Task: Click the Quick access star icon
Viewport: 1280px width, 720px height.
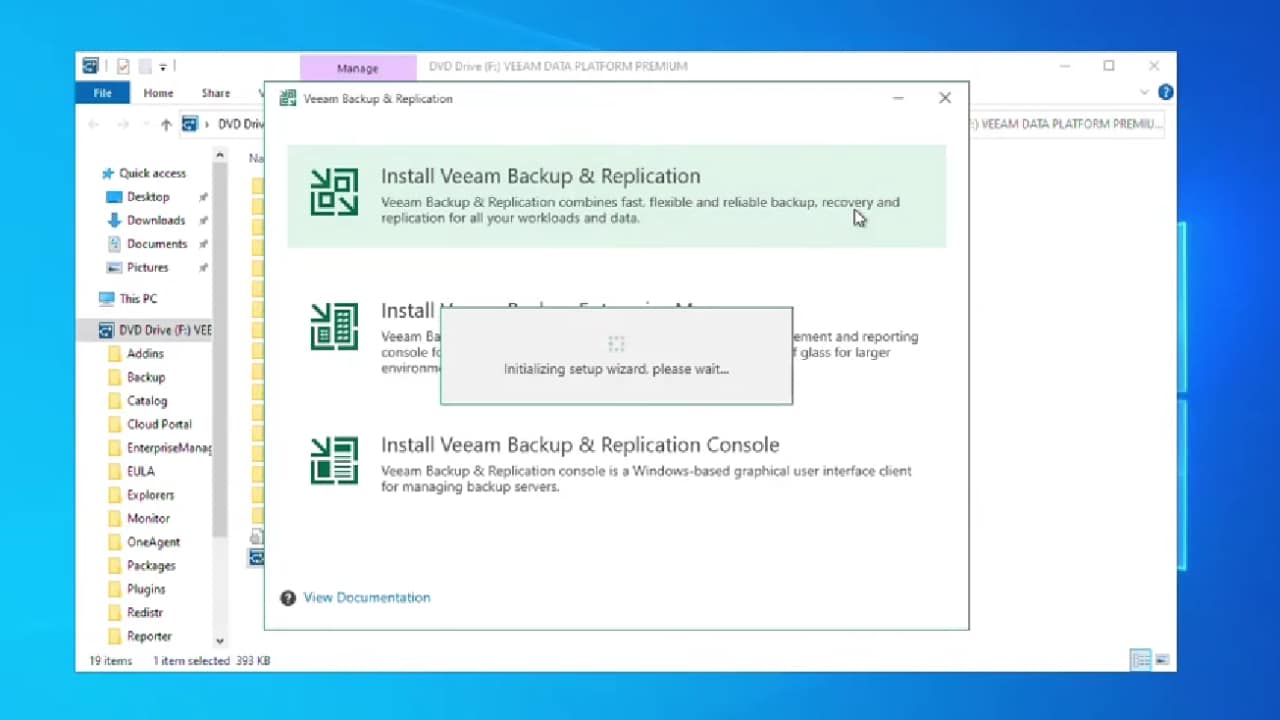Action: 107,173
